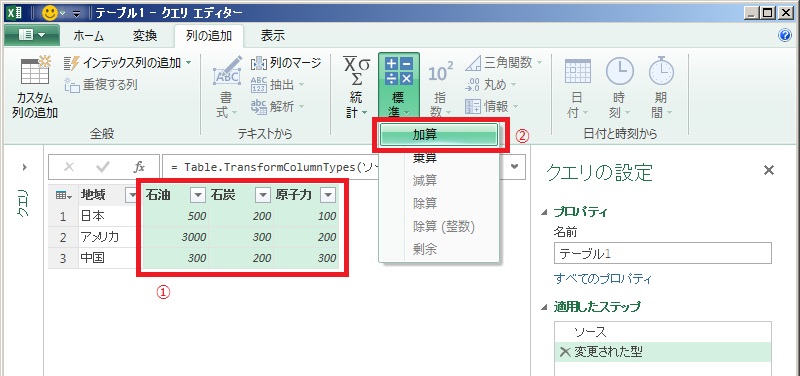
Task: Open the Rounding (丸め) tool
Action: tap(491, 85)
